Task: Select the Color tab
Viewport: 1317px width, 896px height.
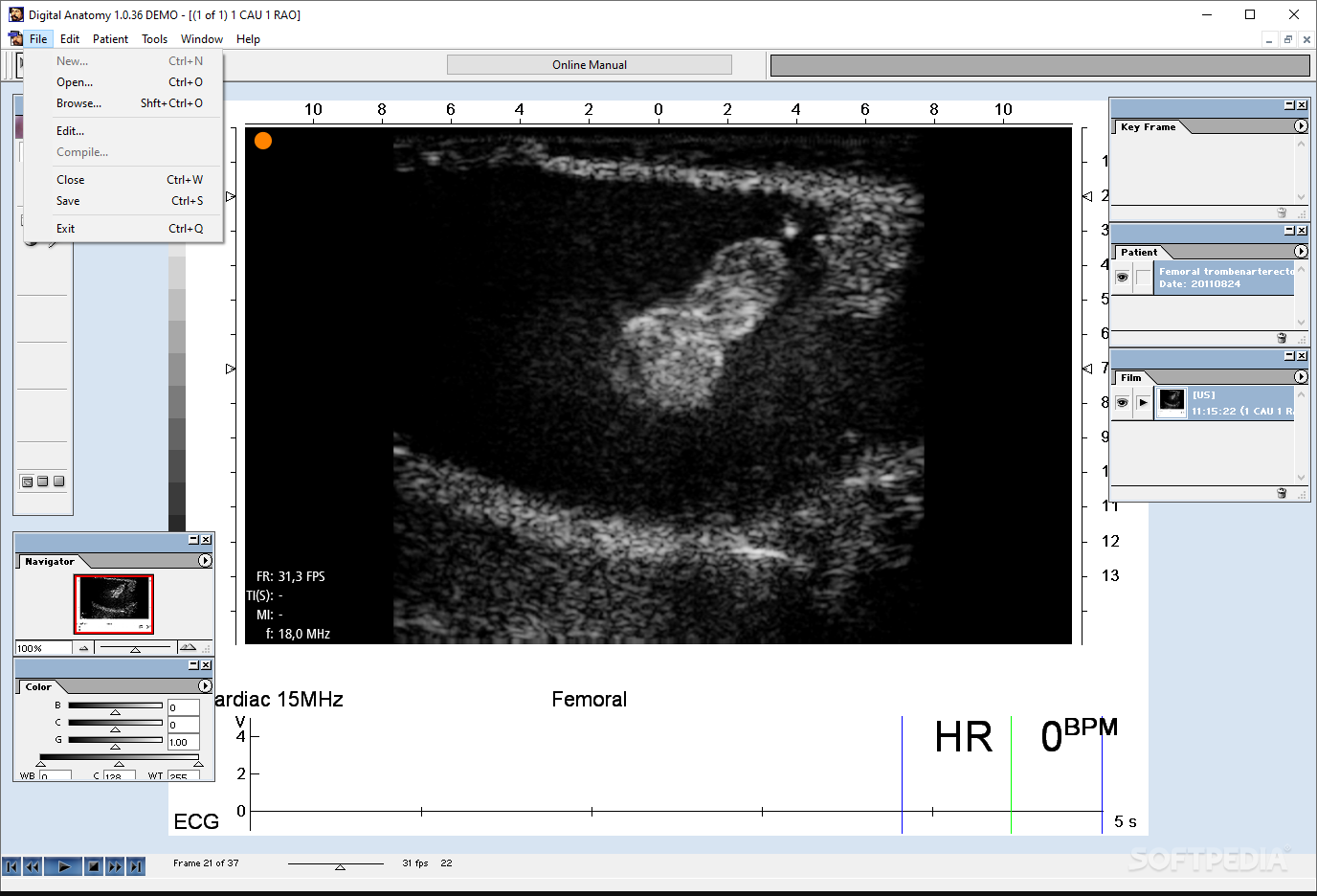Action: coord(38,686)
